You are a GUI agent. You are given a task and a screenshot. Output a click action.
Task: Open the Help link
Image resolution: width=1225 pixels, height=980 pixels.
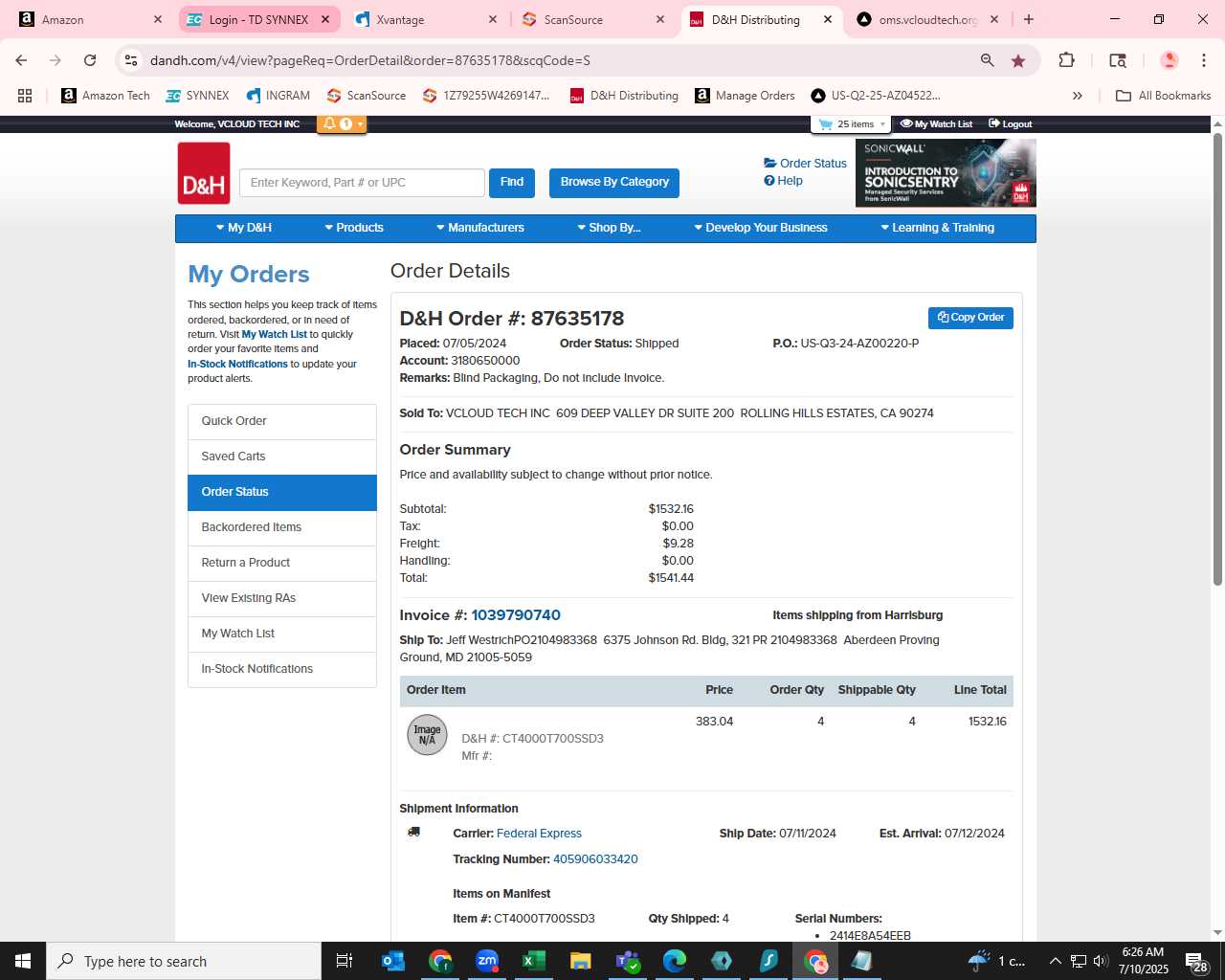coord(783,181)
